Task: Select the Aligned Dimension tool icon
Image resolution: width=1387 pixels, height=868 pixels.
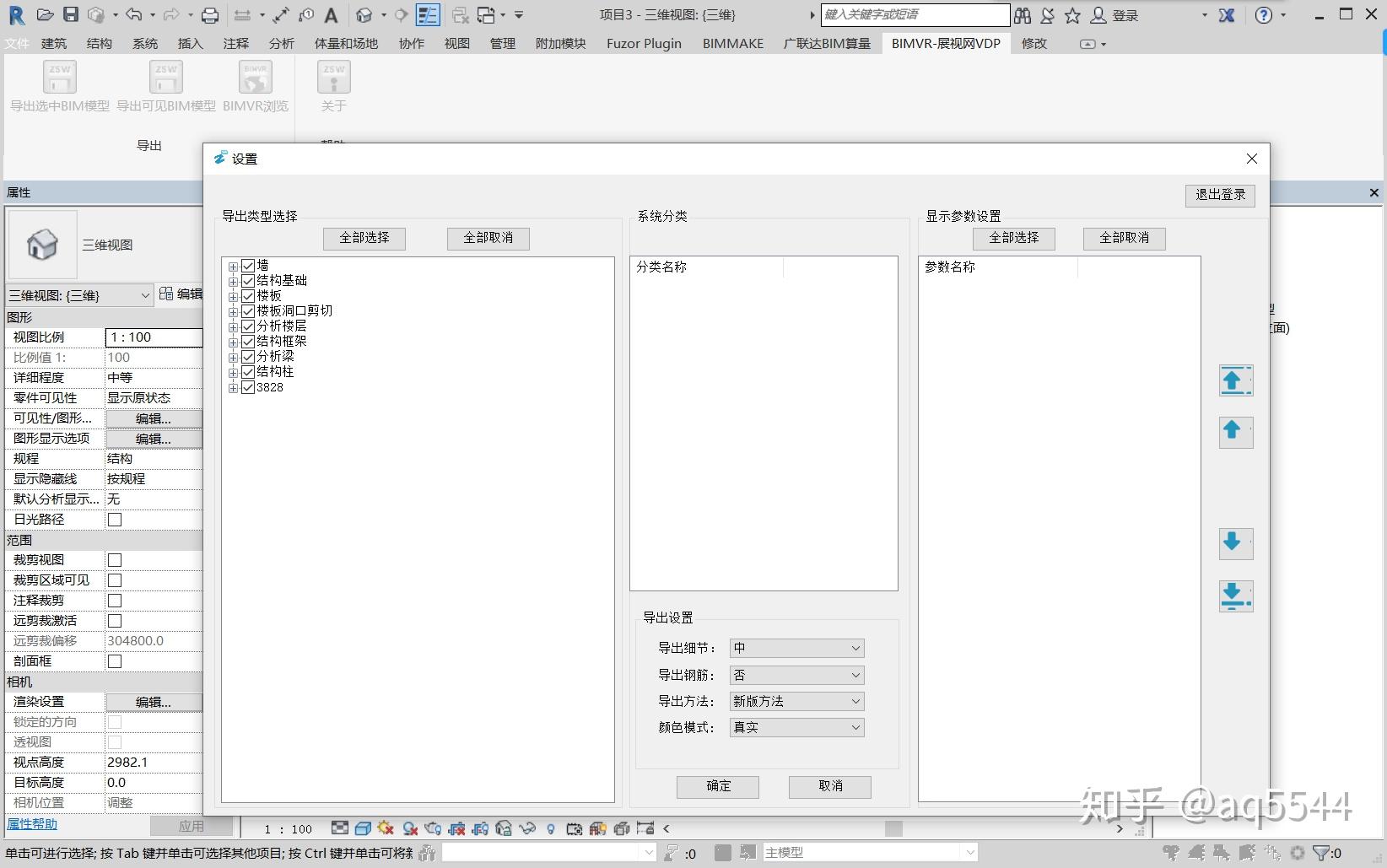Action: pos(281,14)
